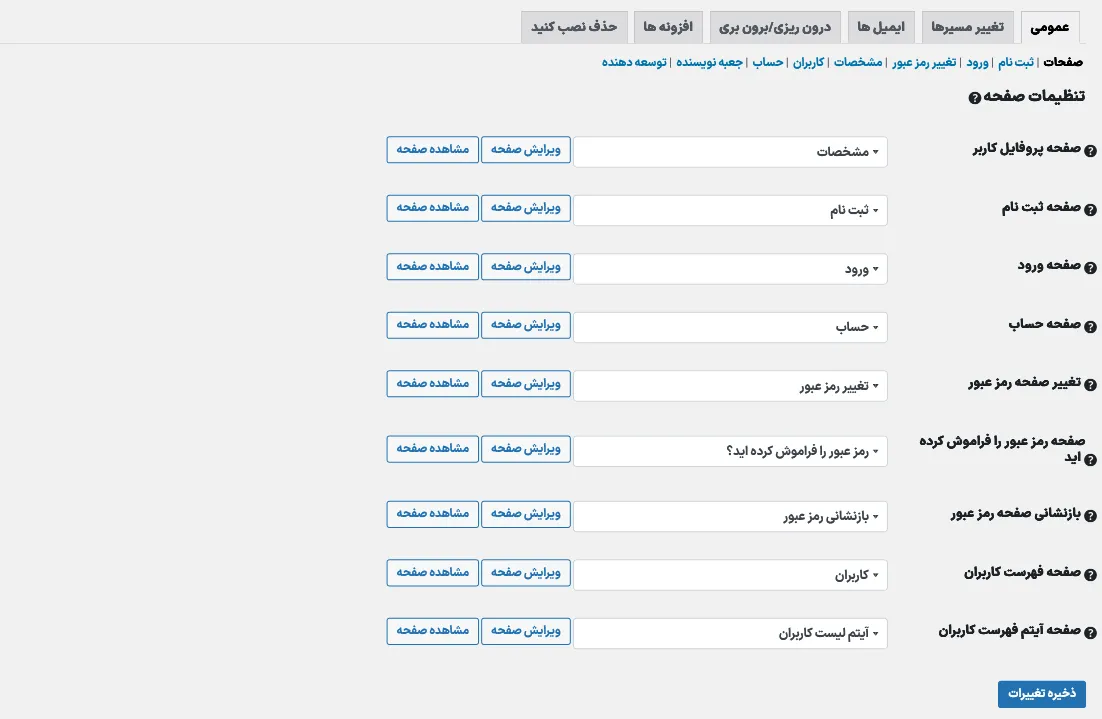
Task: Click ویرایش صفحه for آیتم لیست کاربران row
Action: click(526, 631)
